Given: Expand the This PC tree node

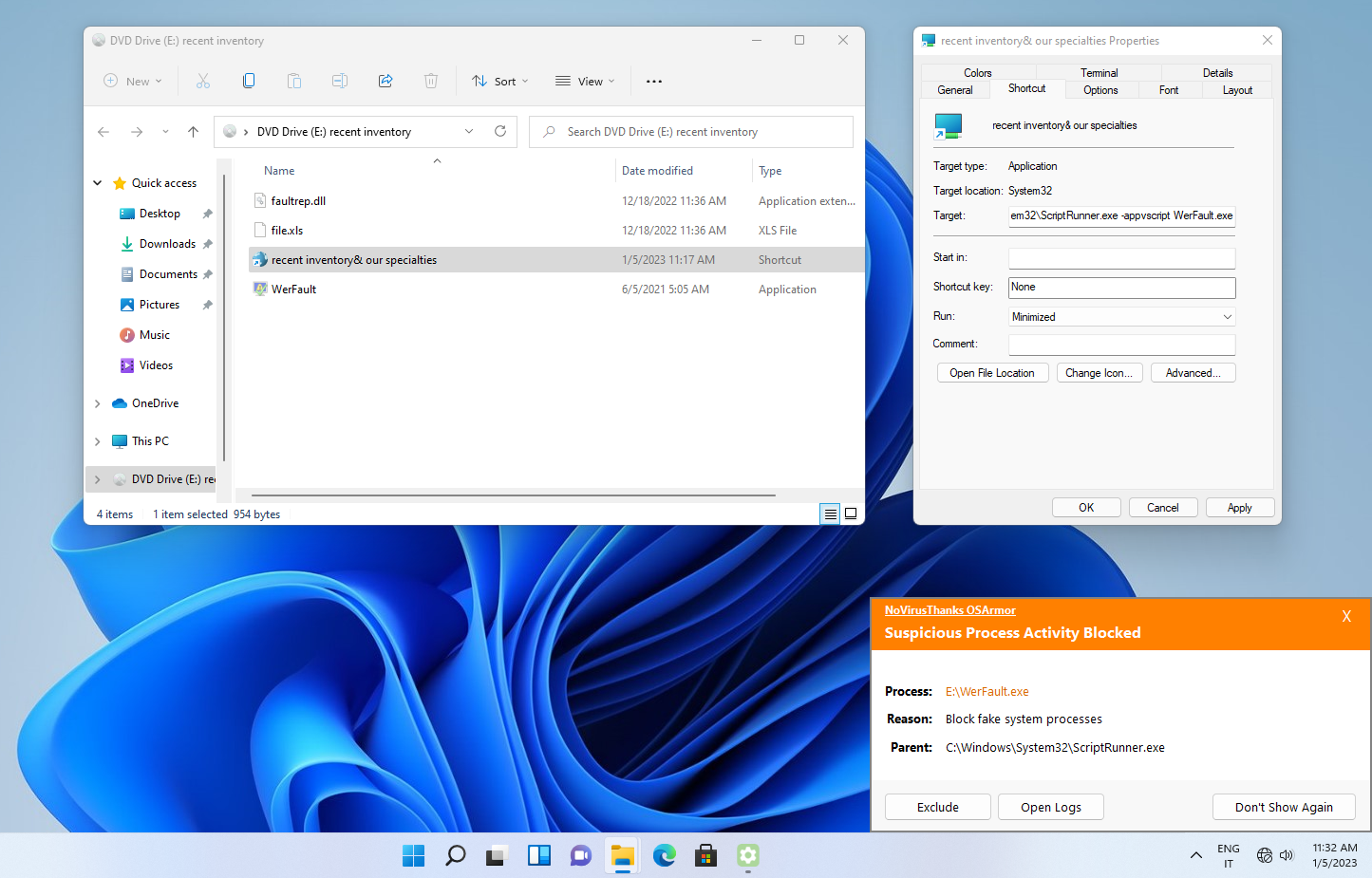Looking at the screenshot, I should pos(98,441).
